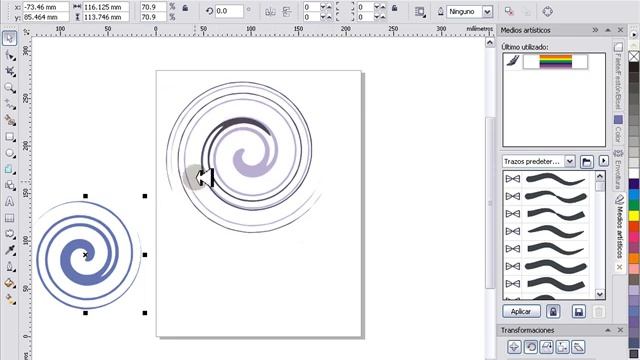The image size is (640, 360).
Task: Select the Shape tool
Action: pyautogui.click(x=10, y=55)
